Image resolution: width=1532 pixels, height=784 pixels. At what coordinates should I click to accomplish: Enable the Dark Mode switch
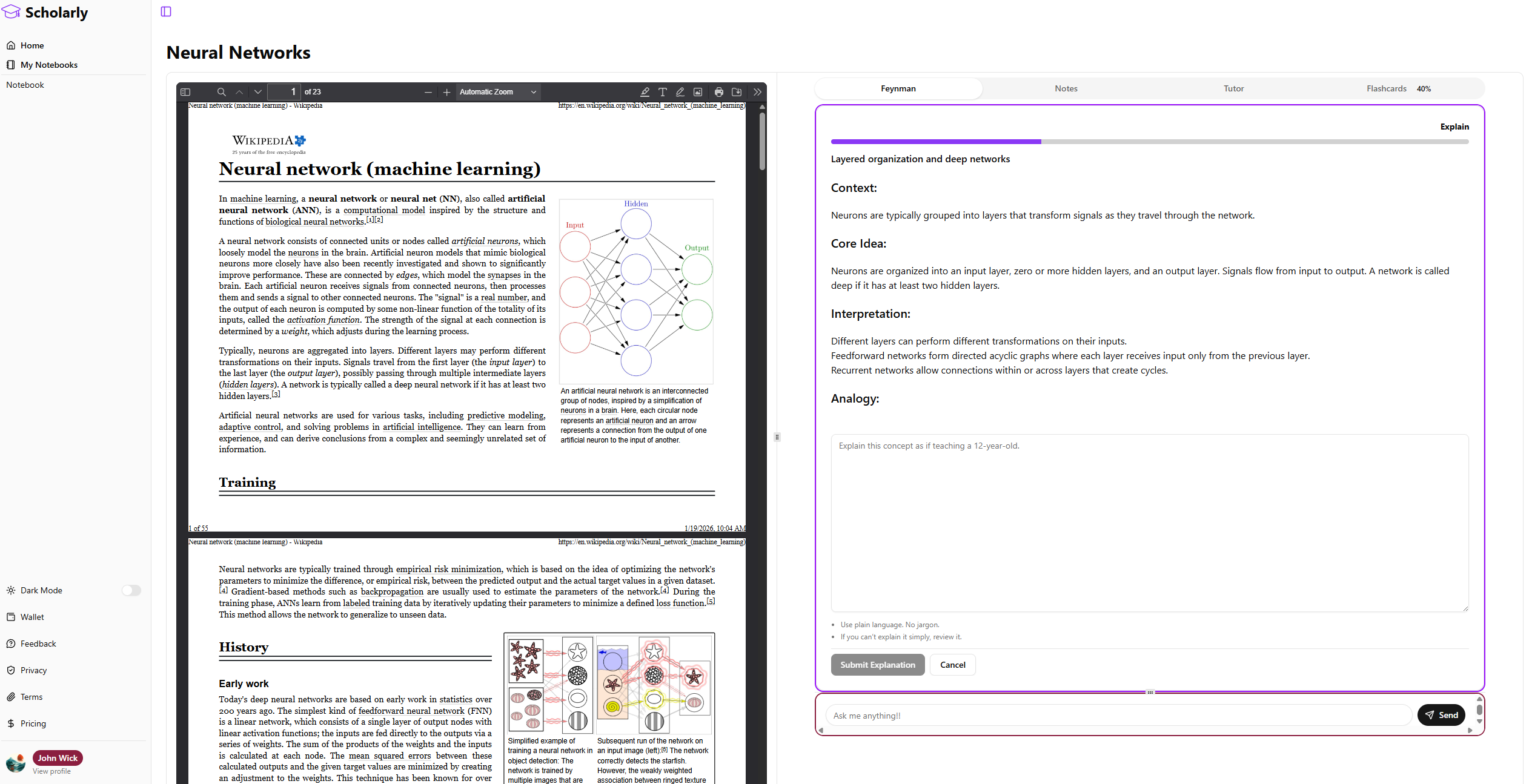[131, 590]
